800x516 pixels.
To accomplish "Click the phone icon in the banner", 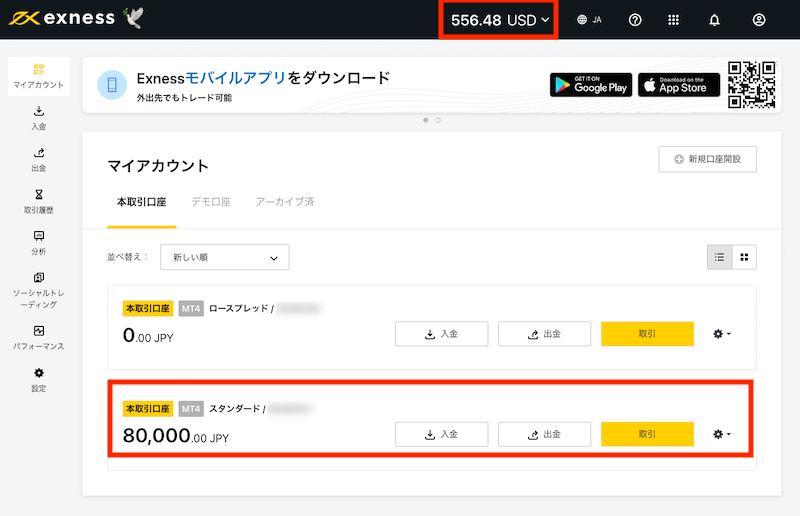I will (x=112, y=85).
